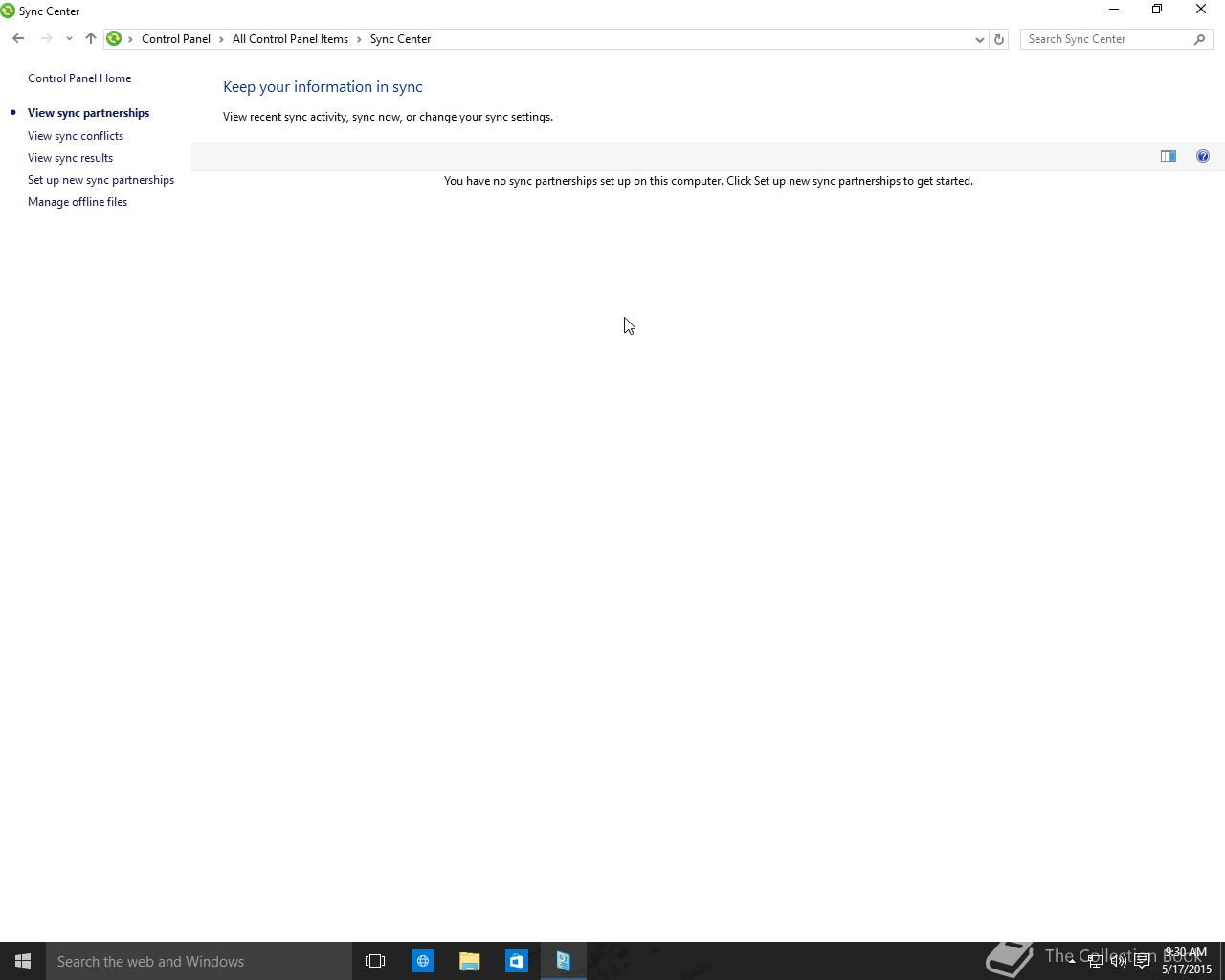1225x980 pixels.
Task: Open the Store taskbar icon
Action: click(516, 961)
